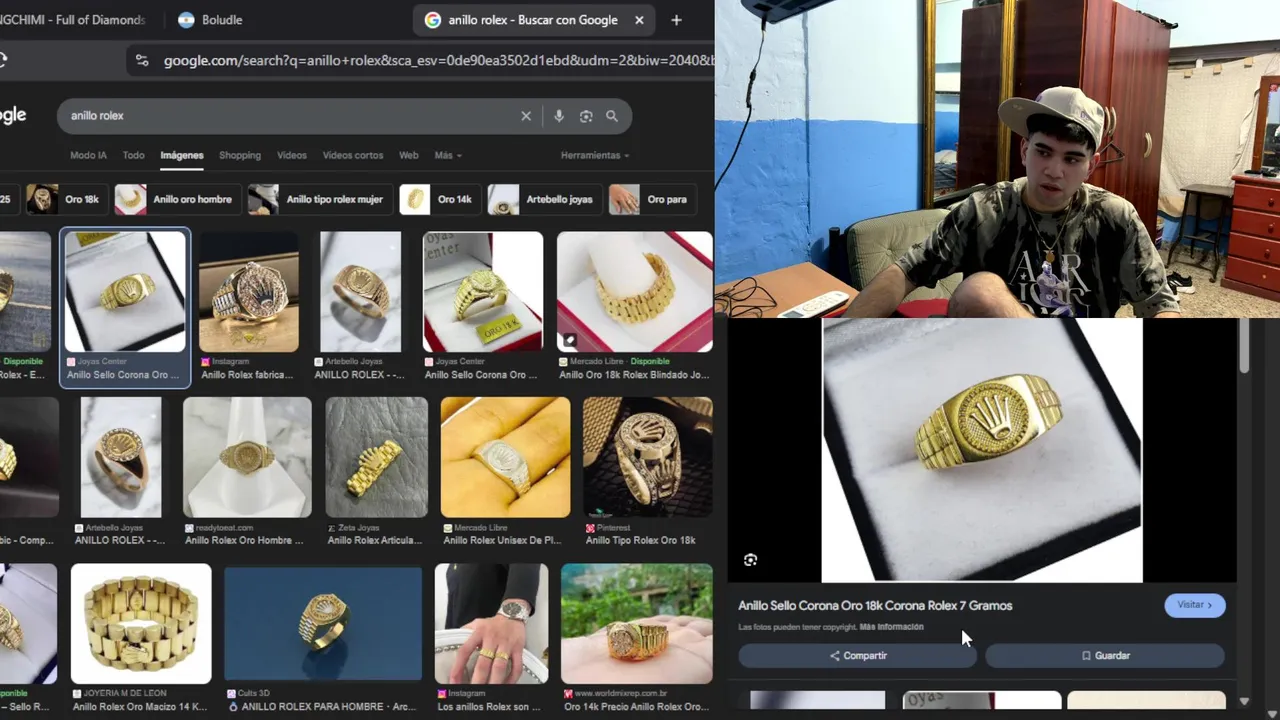The height and width of the screenshot is (720, 1280).
Task: Expand the Herramientas tools dropdown
Action: [x=595, y=155]
